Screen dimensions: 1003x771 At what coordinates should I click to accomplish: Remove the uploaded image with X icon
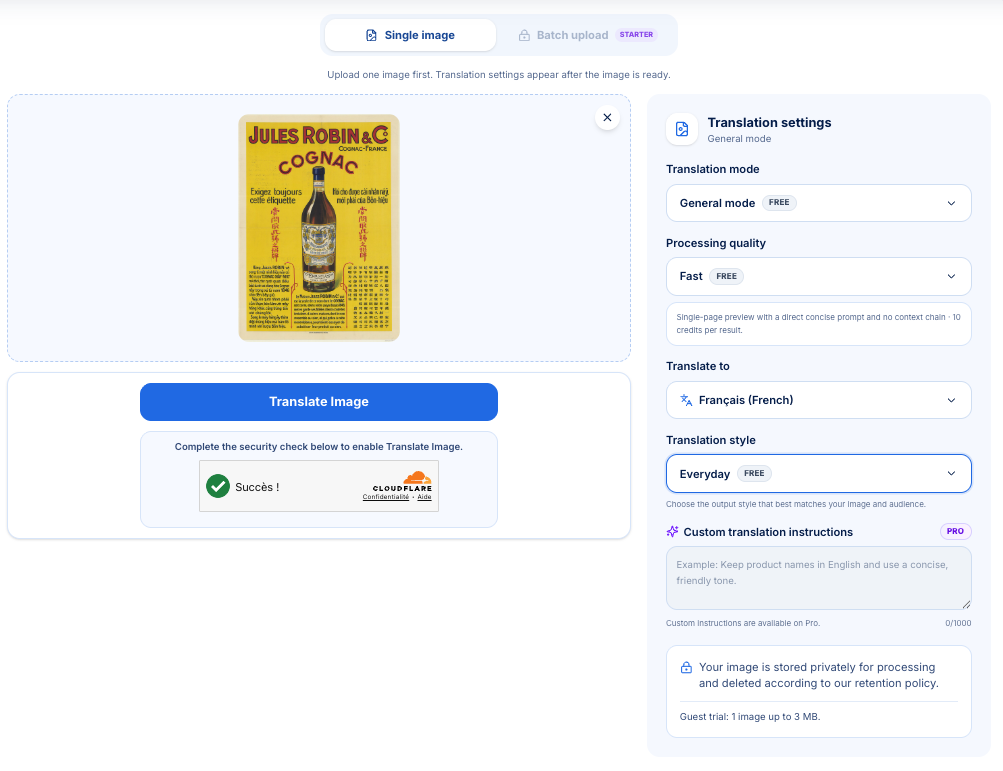(607, 118)
